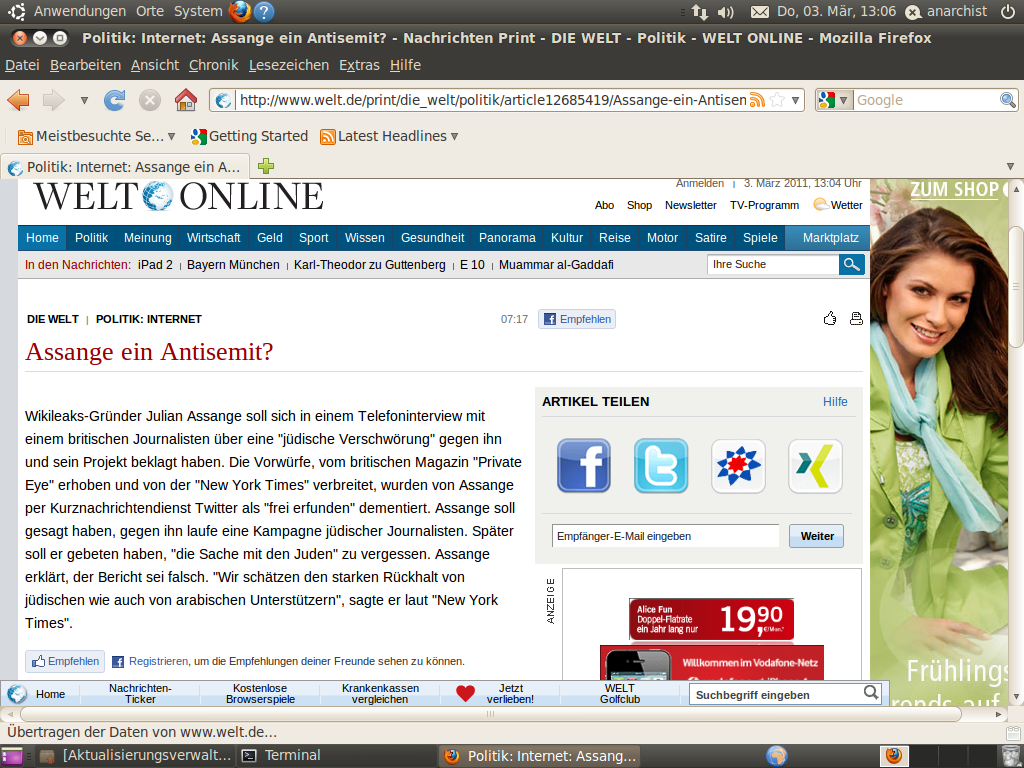Share the article on Facebook icon
Image resolution: width=1024 pixels, height=768 pixels.
tap(584, 466)
